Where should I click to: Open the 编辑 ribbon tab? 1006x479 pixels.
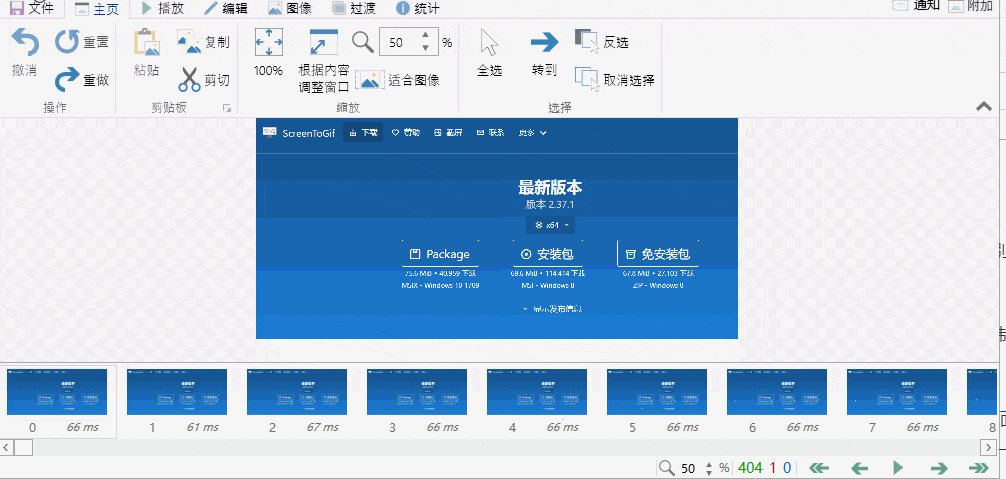pyautogui.click(x=226, y=8)
